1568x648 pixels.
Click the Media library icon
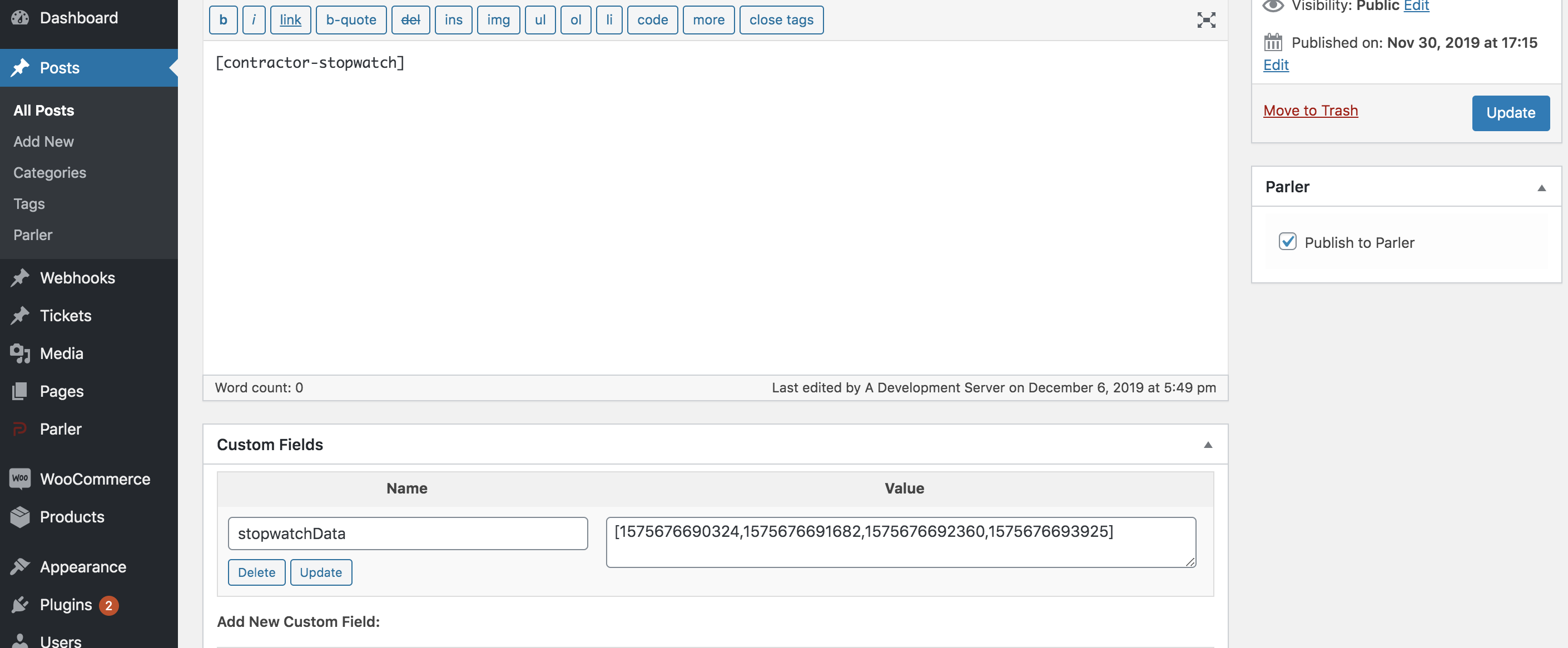coord(20,353)
